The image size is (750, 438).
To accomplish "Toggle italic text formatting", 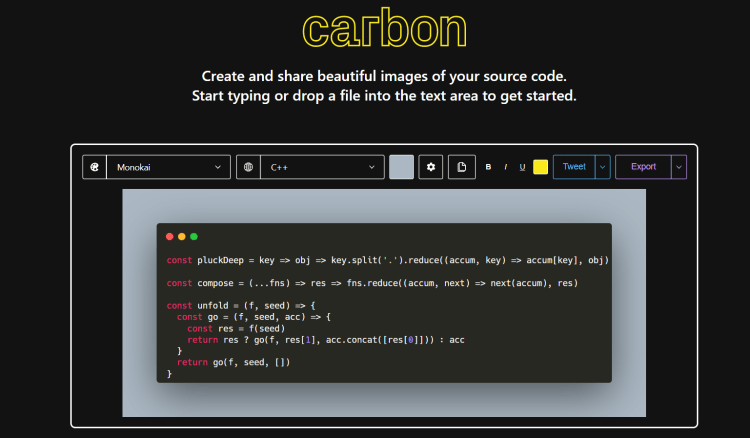I will coord(505,167).
